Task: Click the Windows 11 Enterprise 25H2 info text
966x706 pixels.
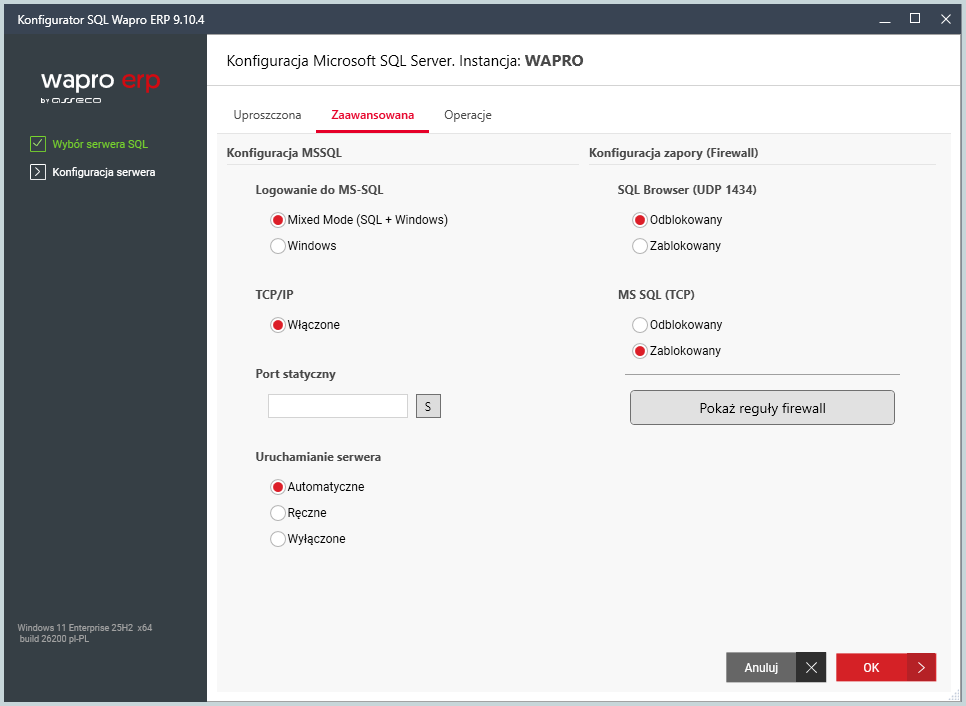Action: pos(85,633)
